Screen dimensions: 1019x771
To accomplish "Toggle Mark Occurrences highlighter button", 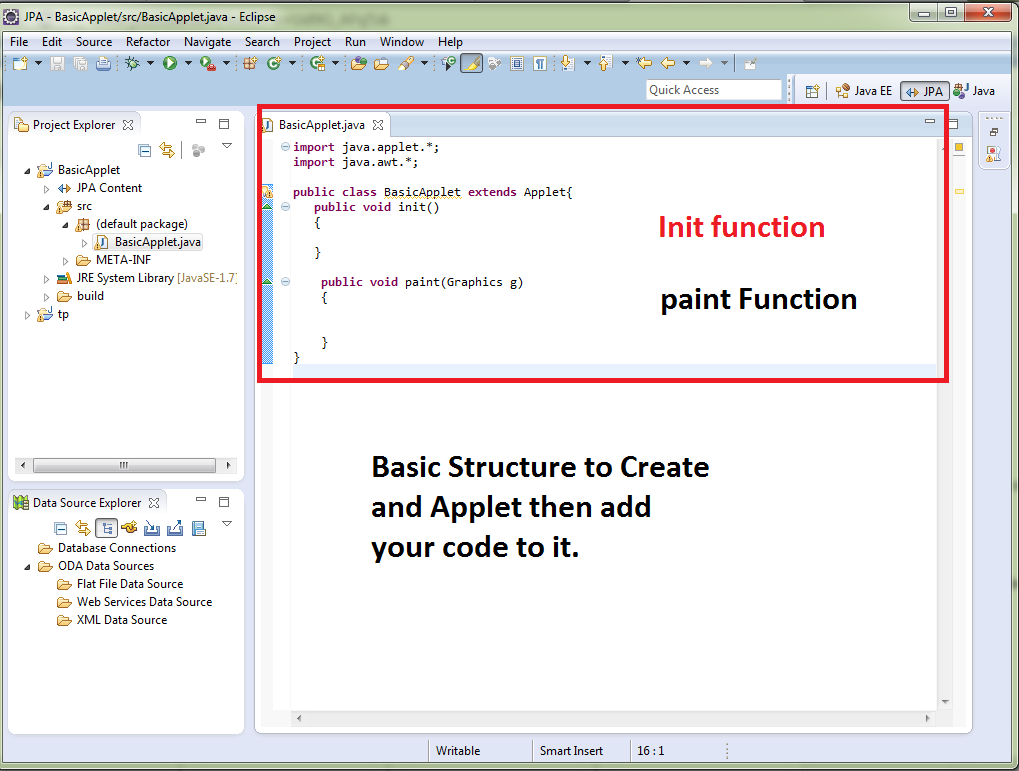I will click(x=472, y=63).
